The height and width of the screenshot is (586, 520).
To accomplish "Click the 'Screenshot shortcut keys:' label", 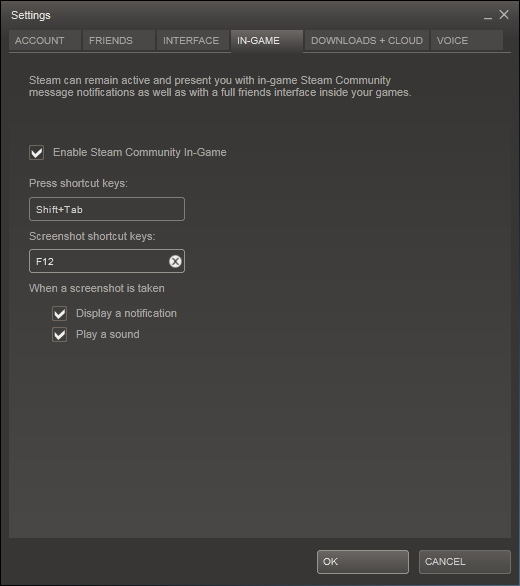I will click(92, 236).
